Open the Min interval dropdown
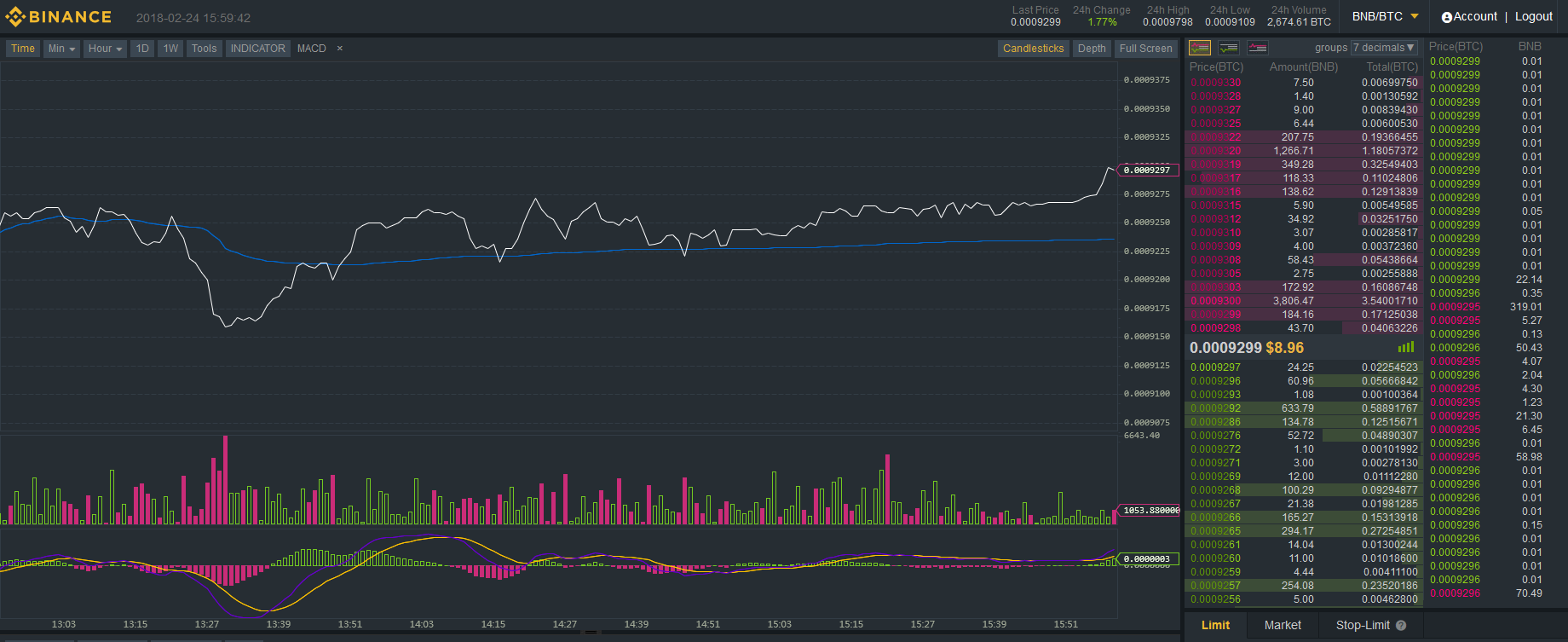Viewport: 1568px width, 642px height. click(x=61, y=49)
